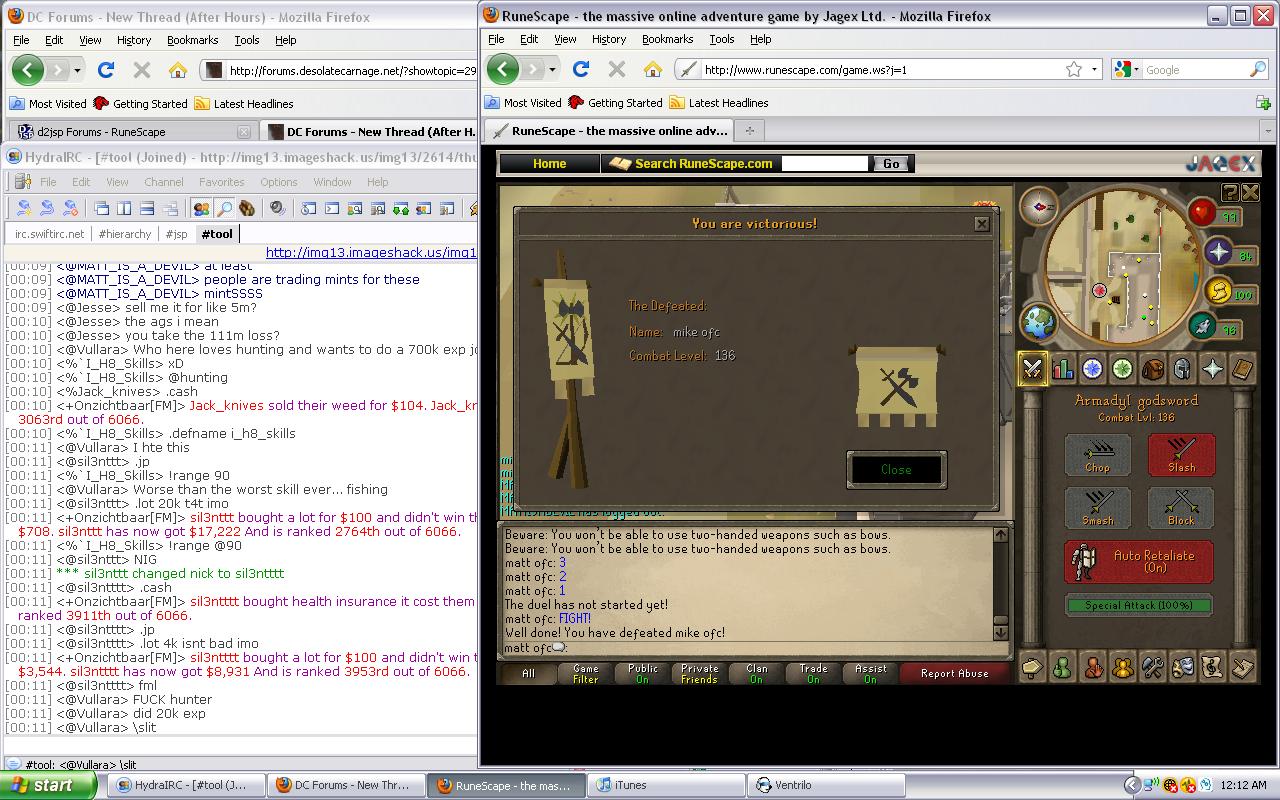
Task: Click the RuneScape chatbox scrollbar down arrow
Action: pos(1000,633)
